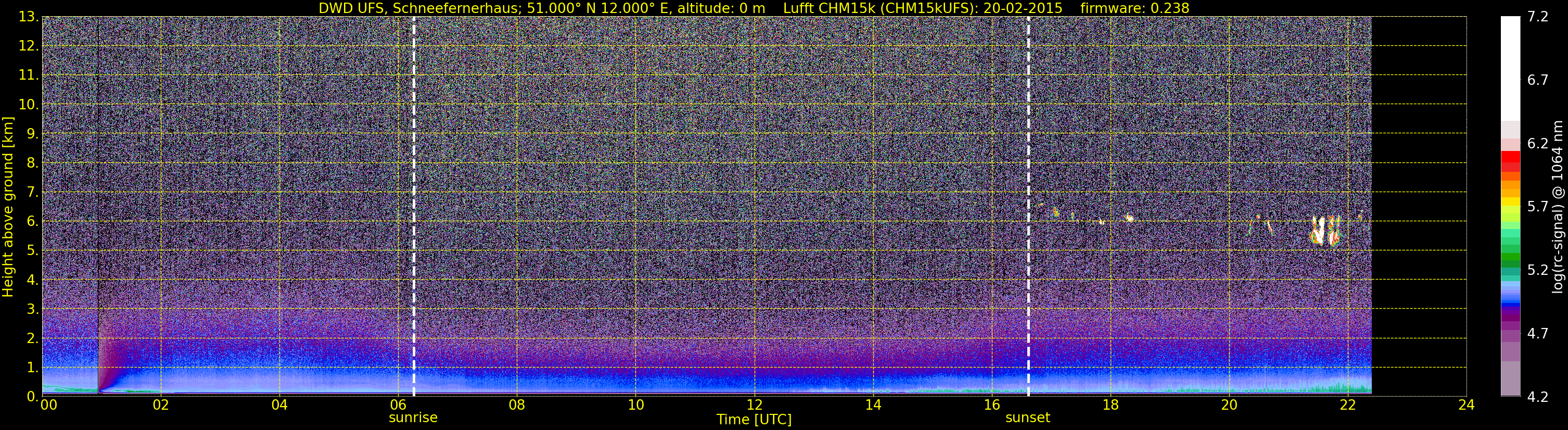Screen dimensions: 1568x430
Task: Click the '06' tick label on the time axis
Action: coord(398,406)
